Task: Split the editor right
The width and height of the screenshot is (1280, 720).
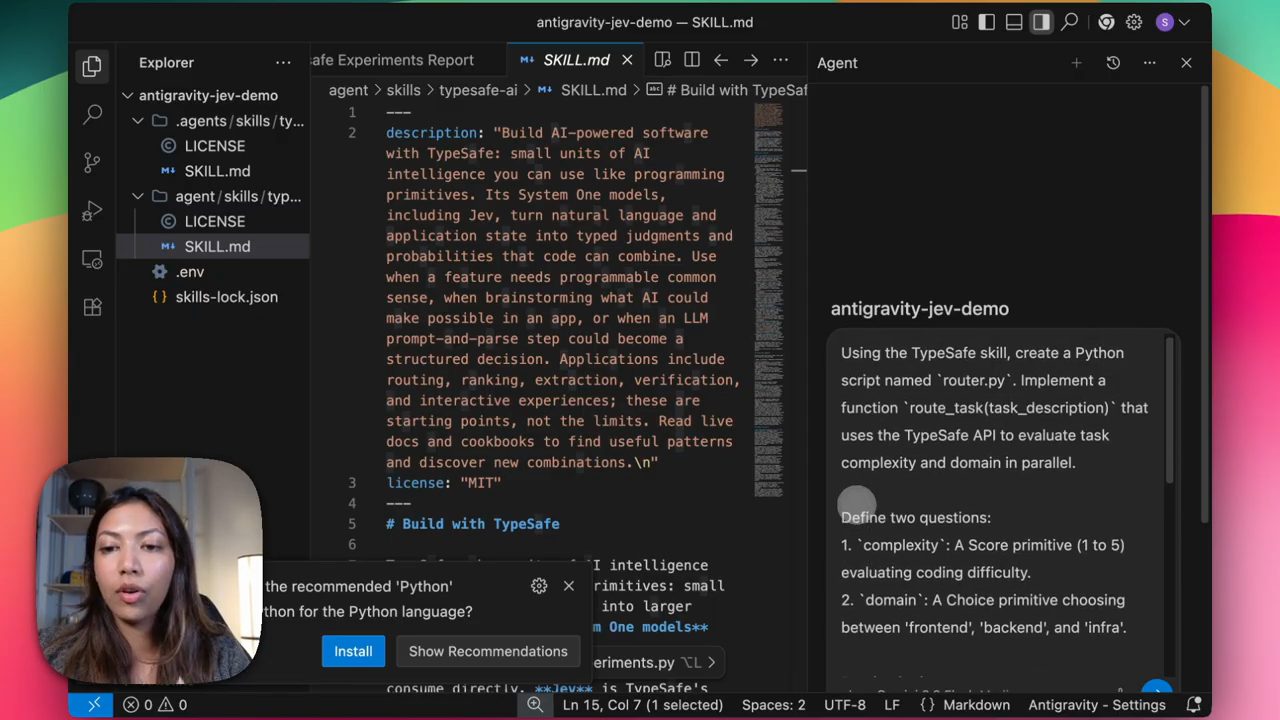Action: pyautogui.click(x=691, y=60)
